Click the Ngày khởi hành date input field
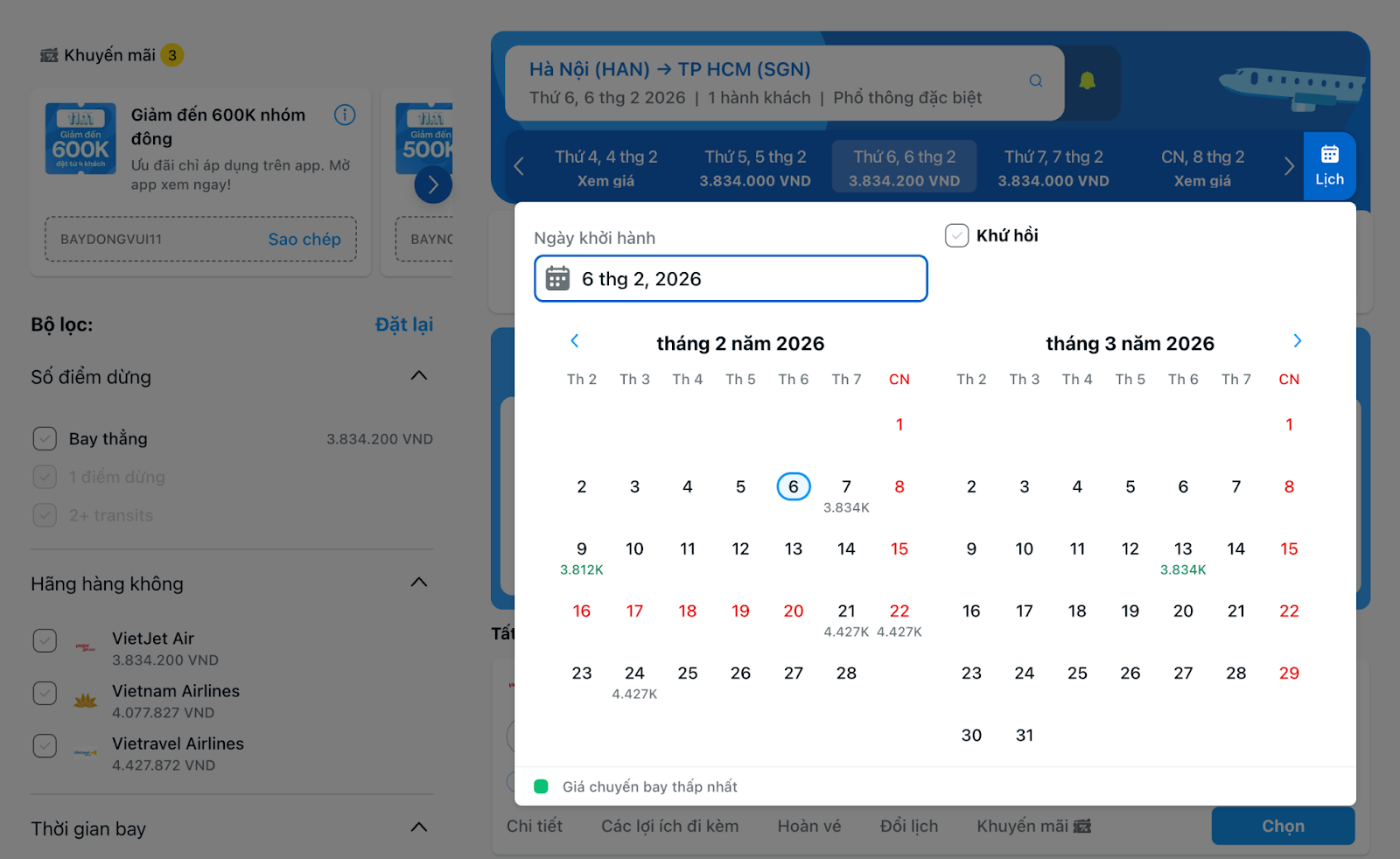This screenshot has height=859, width=1400. pos(731,279)
